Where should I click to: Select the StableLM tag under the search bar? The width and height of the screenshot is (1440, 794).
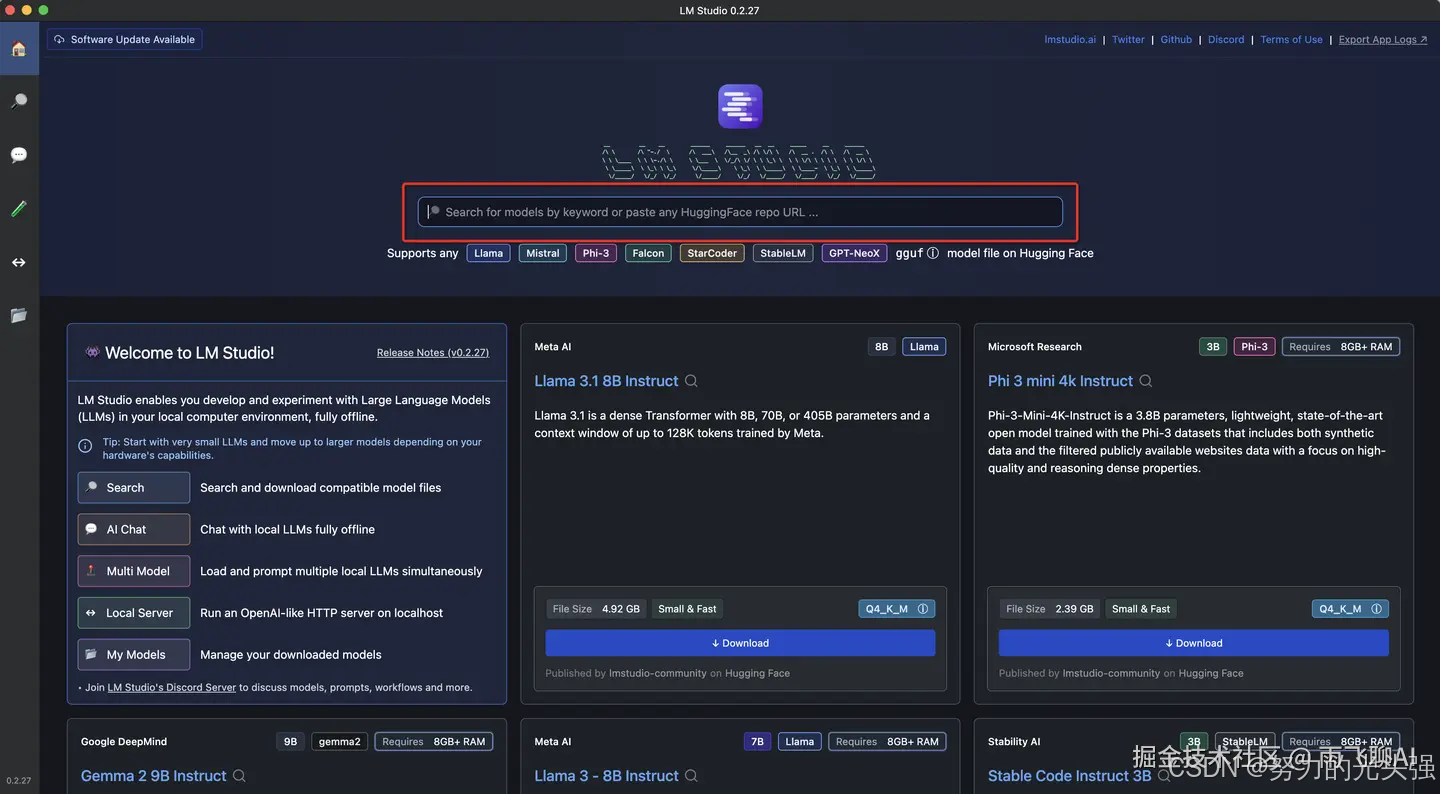click(x=783, y=253)
